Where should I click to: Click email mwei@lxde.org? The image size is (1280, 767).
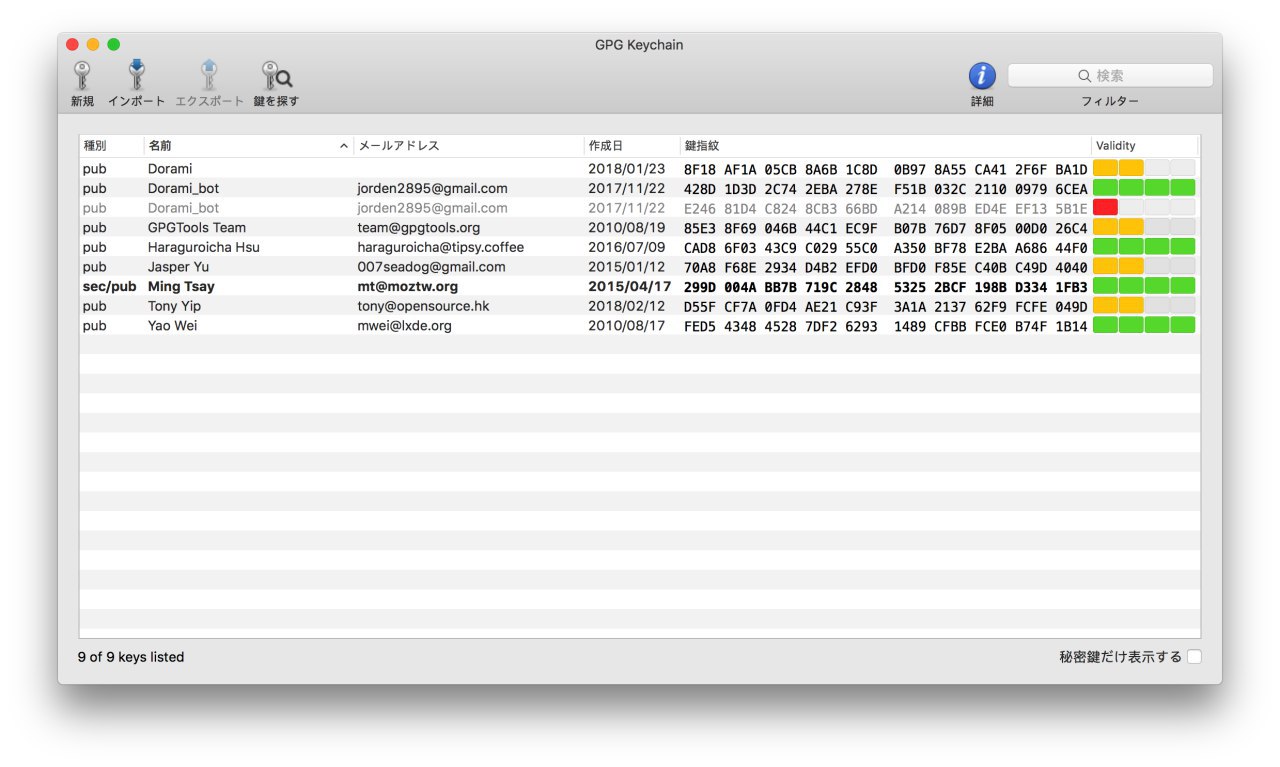click(405, 325)
